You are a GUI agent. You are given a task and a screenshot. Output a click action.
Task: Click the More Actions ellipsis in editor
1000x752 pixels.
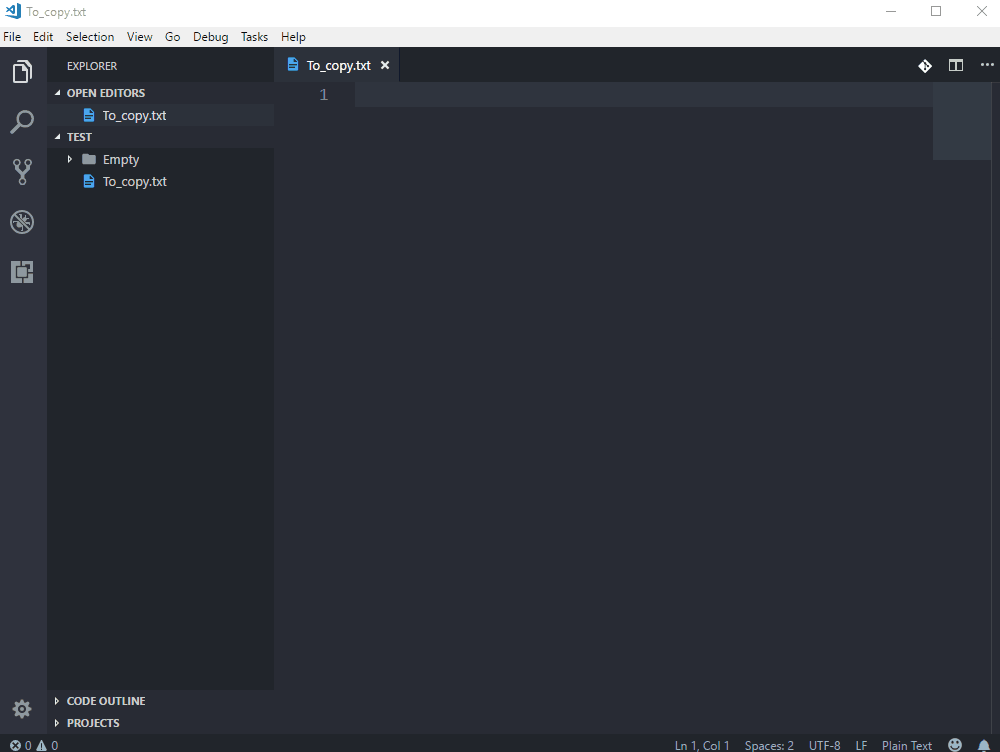(987, 65)
